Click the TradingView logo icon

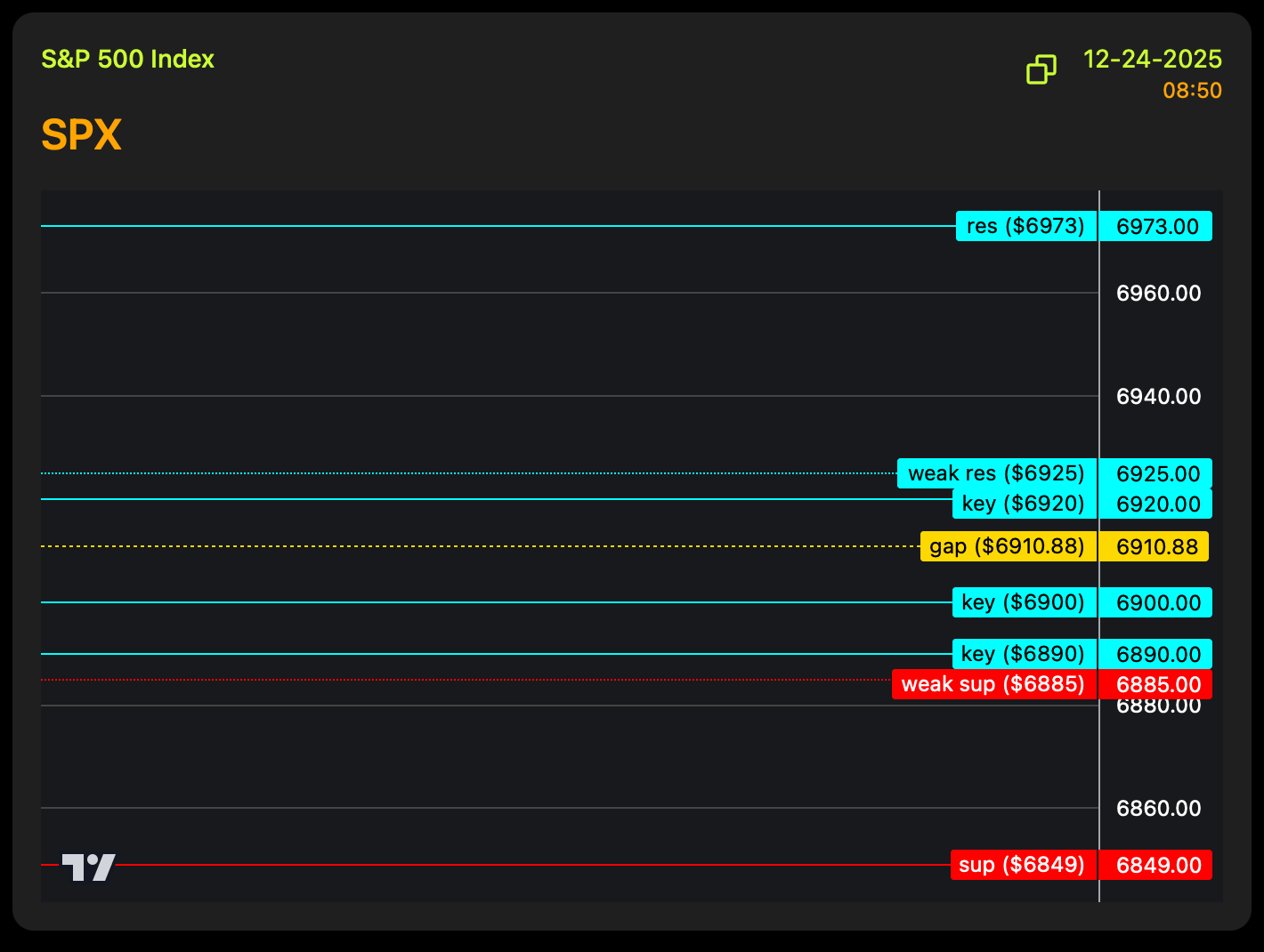(88, 867)
